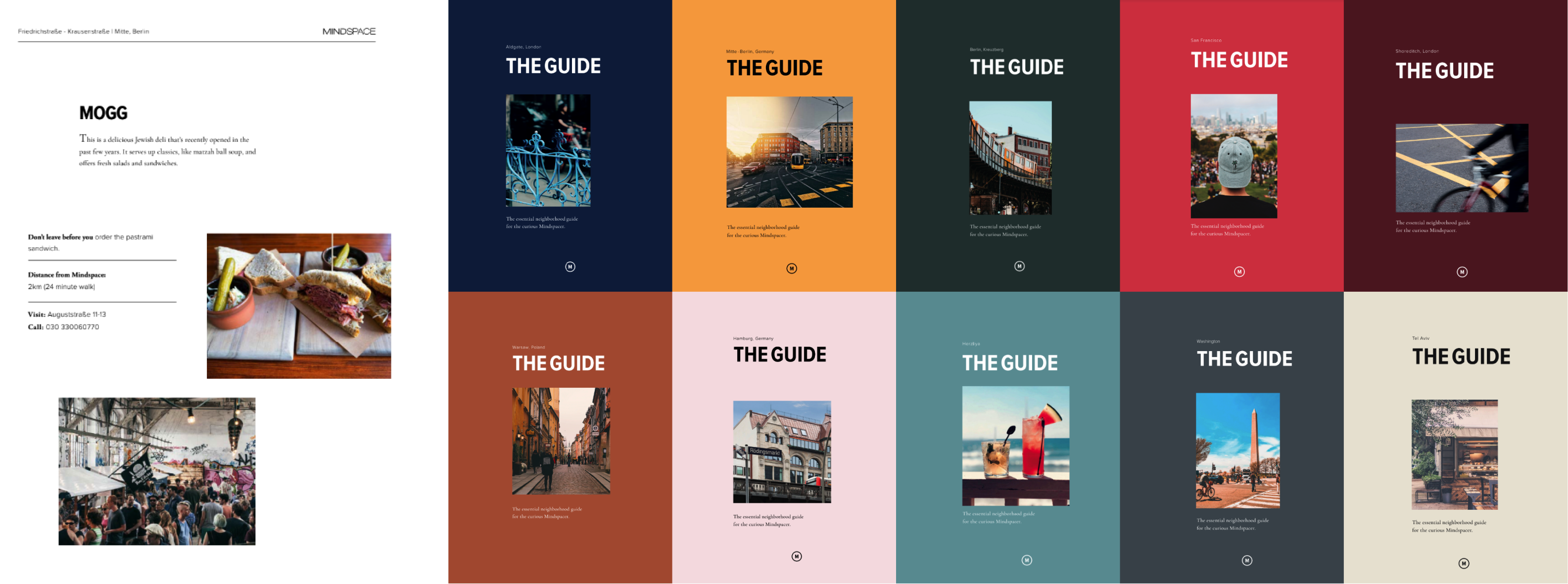Viewport: 1568px width, 584px height.
Task: Select the cocktails by the sea photo
Action: point(1015,446)
